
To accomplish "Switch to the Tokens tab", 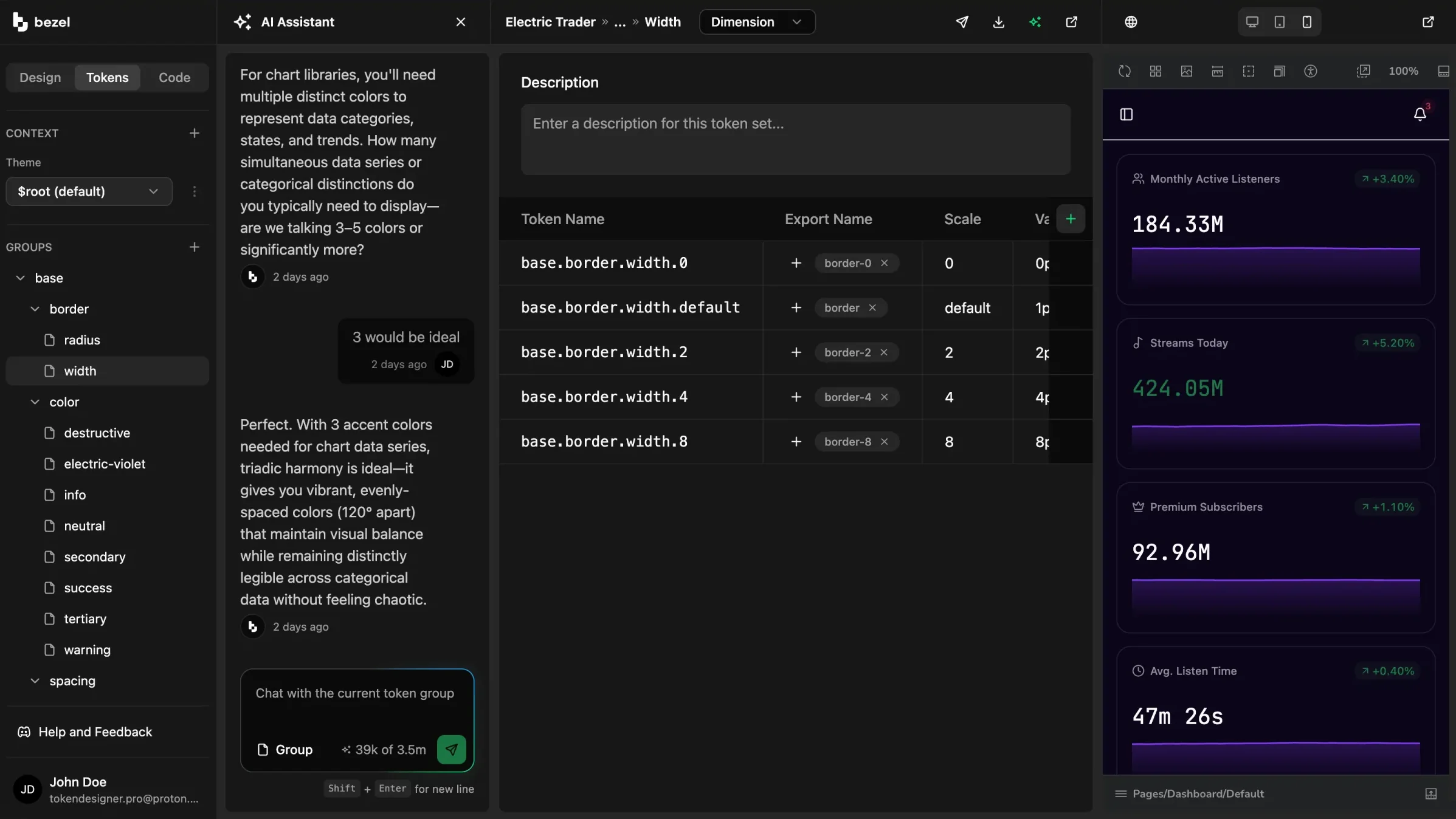I will [107, 77].
